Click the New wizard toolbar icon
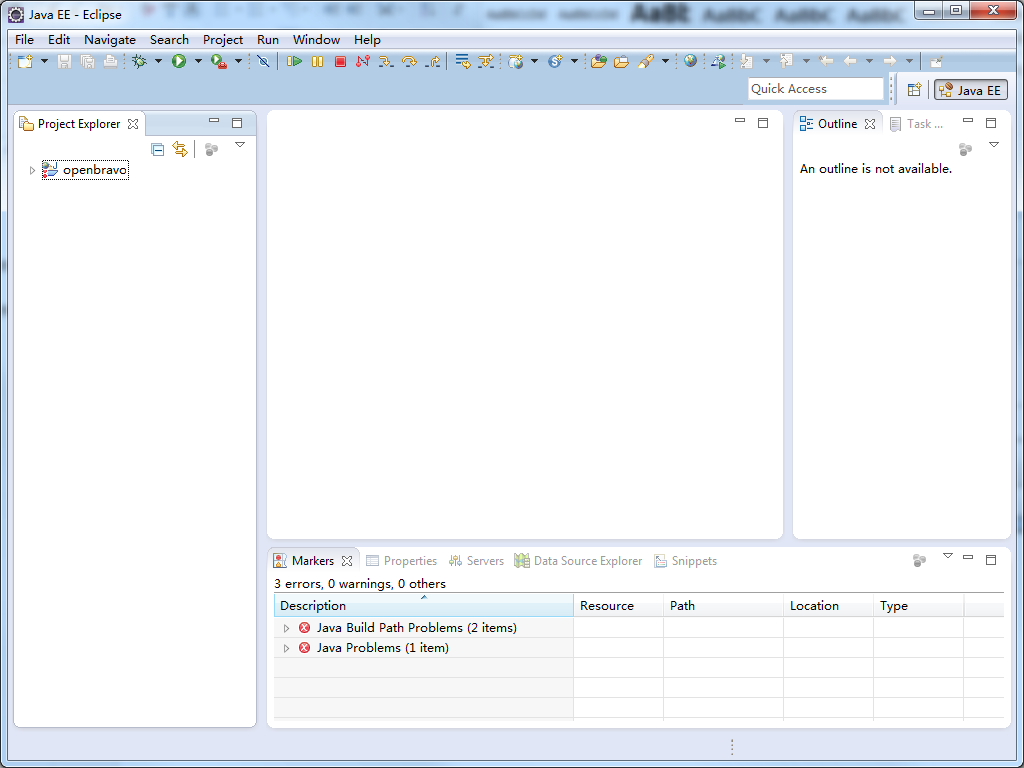The width and height of the screenshot is (1024, 768). (x=25, y=61)
